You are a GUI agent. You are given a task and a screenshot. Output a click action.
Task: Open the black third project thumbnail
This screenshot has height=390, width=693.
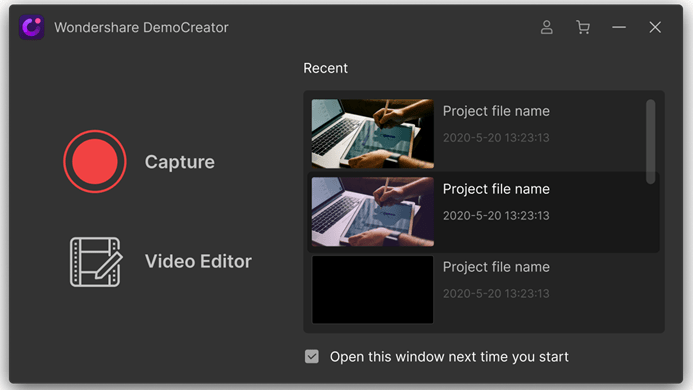373,290
